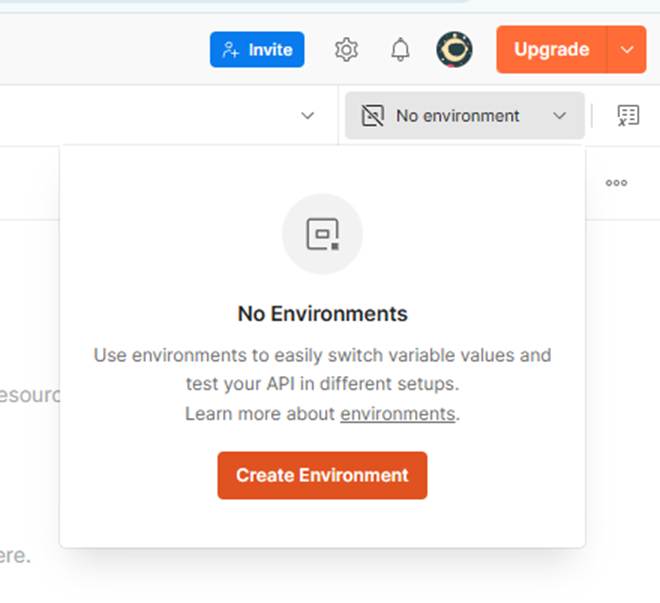Viewport: 660px width, 603px height.
Task: Click the round environment icon in popup
Action: (322, 234)
